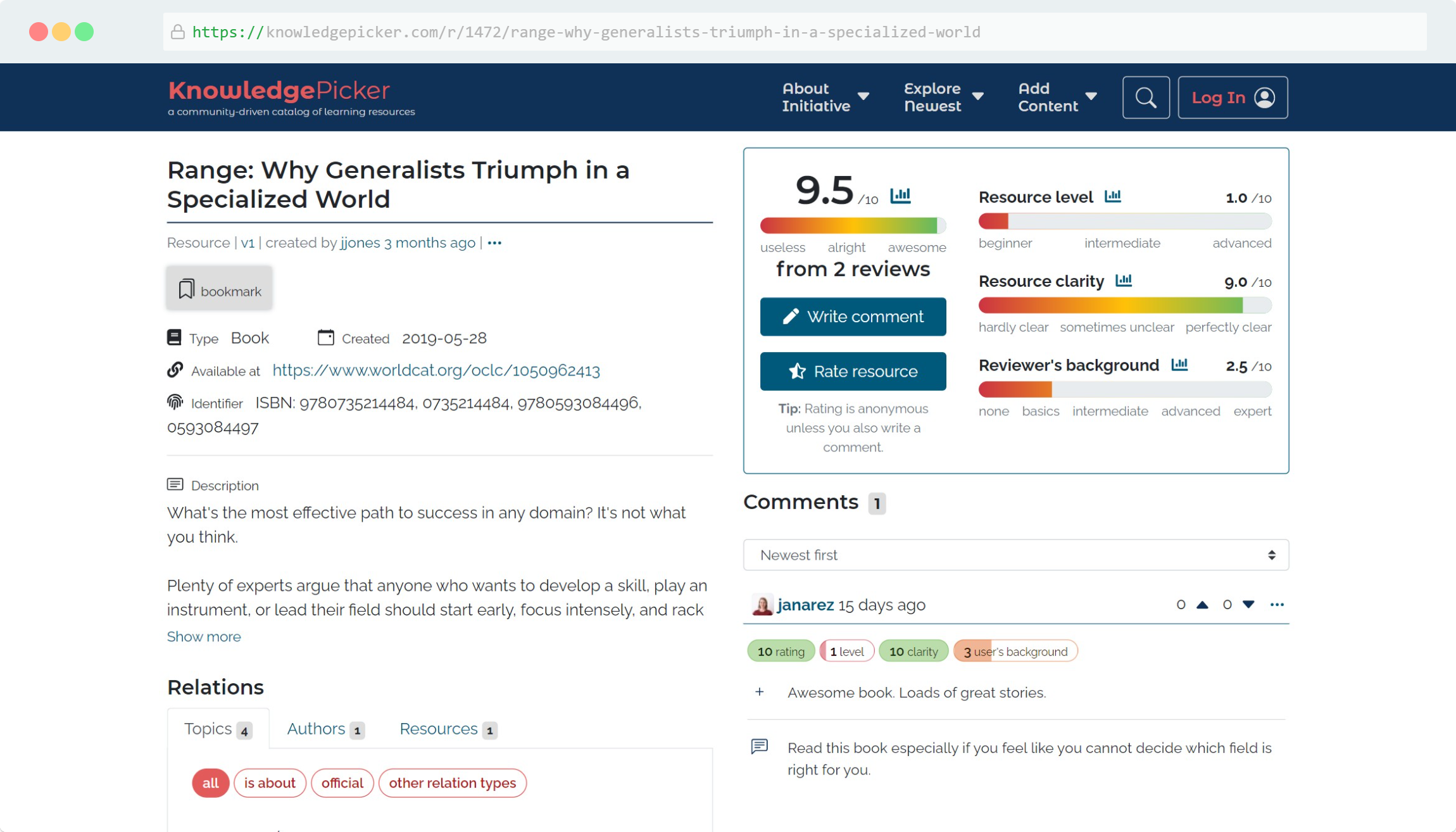This screenshot has width=1456, height=832.
Task: Open Reviewer's background histogram icon
Action: (x=1179, y=365)
